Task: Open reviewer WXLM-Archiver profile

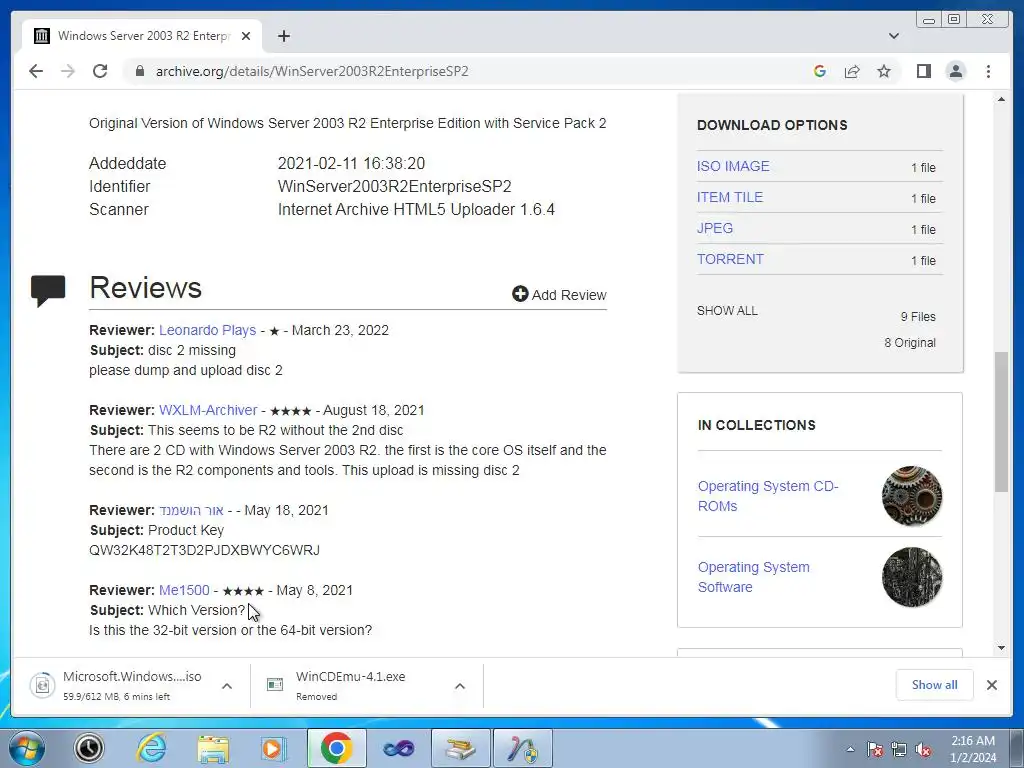Action: point(208,410)
